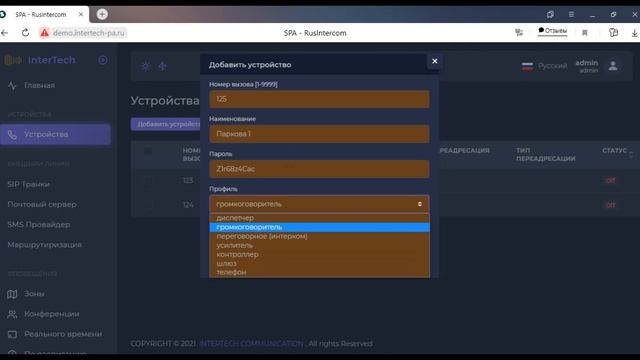Open the browser extensions icon
This screenshot has width=640, height=360.
coord(613,33)
